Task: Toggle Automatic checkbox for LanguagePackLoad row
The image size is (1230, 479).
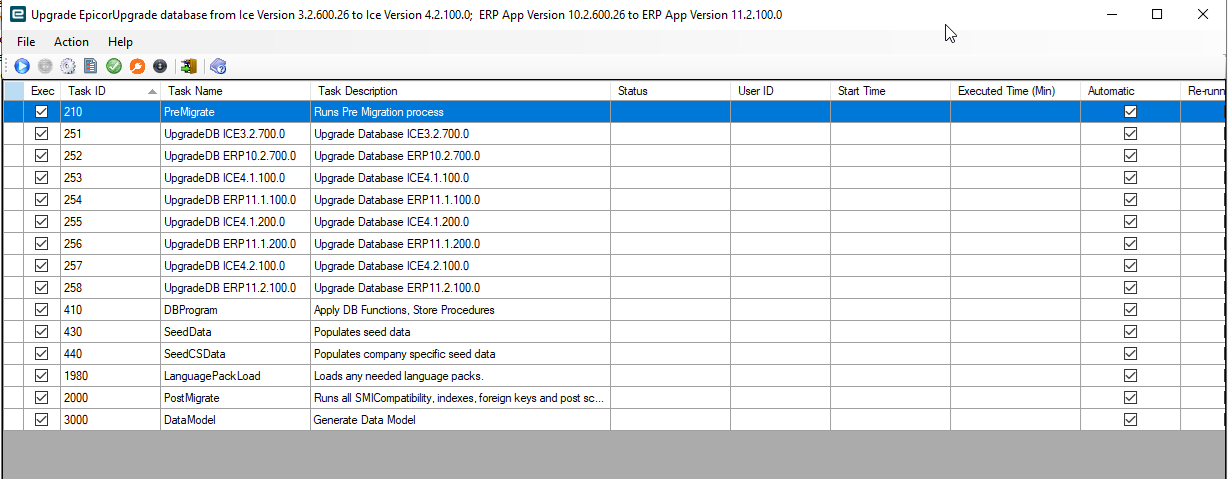Action: coord(1130,376)
